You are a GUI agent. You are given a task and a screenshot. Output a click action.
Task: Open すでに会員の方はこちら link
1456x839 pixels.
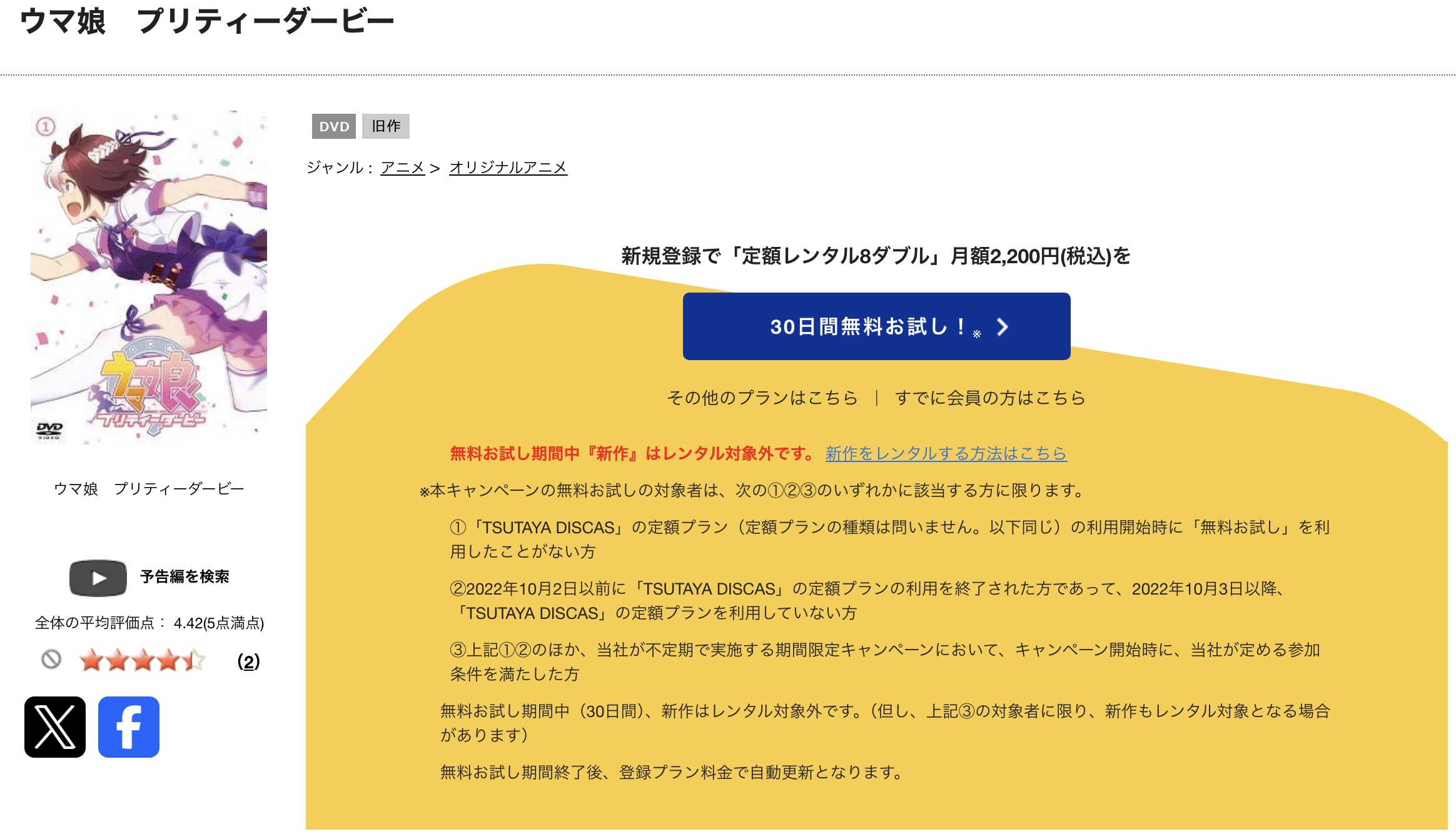[x=990, y=398]
